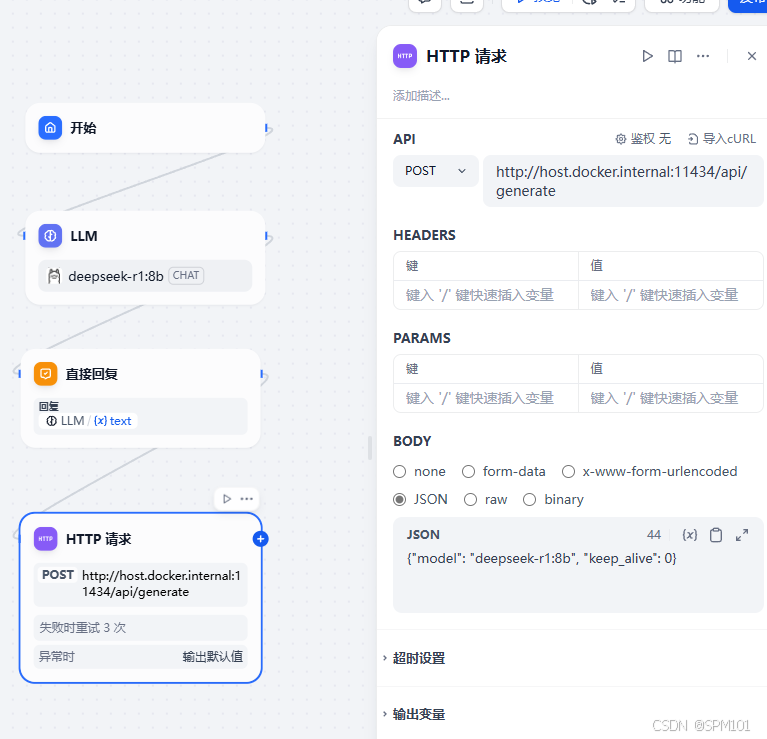Open the POST method dropdown
The width and height of the screenshot is (767, 739).
click(x=435, y=171)
